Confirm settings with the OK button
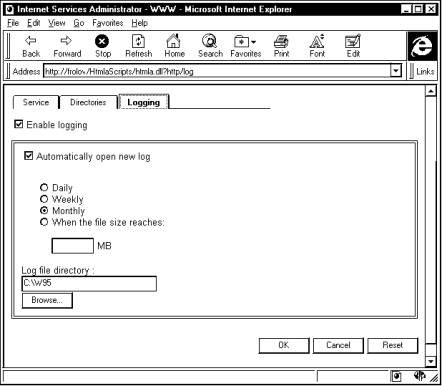This screenshot has height=386, width=442. pos(284,345)
